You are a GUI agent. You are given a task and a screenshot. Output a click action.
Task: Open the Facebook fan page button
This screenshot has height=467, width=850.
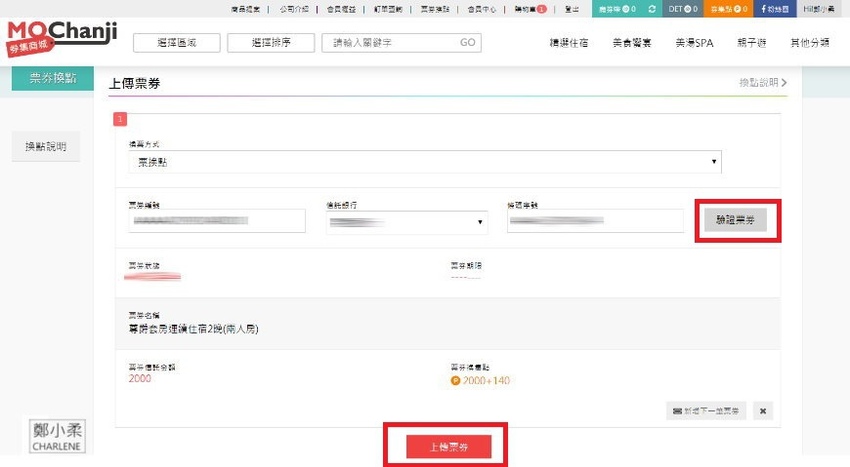(x=763, y=8)
